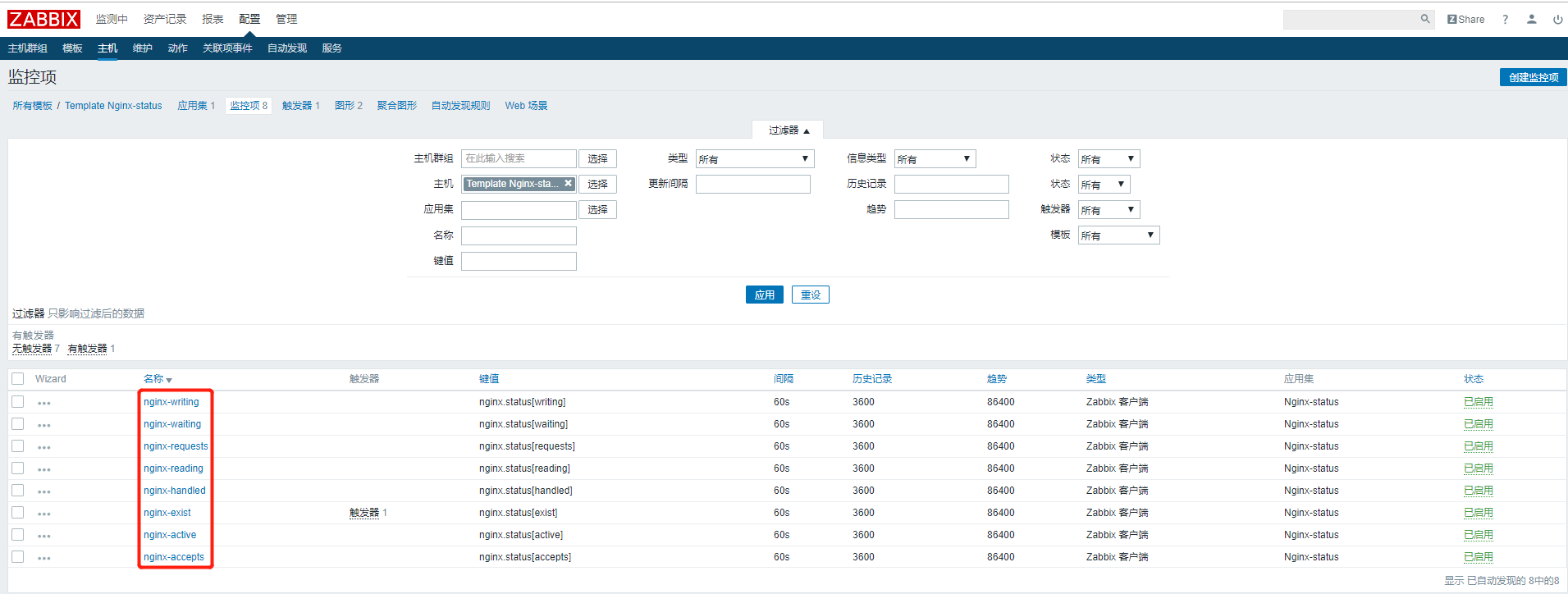Open wizard dots for nginx-active row

pyautogui.click(x=44, y=536)
